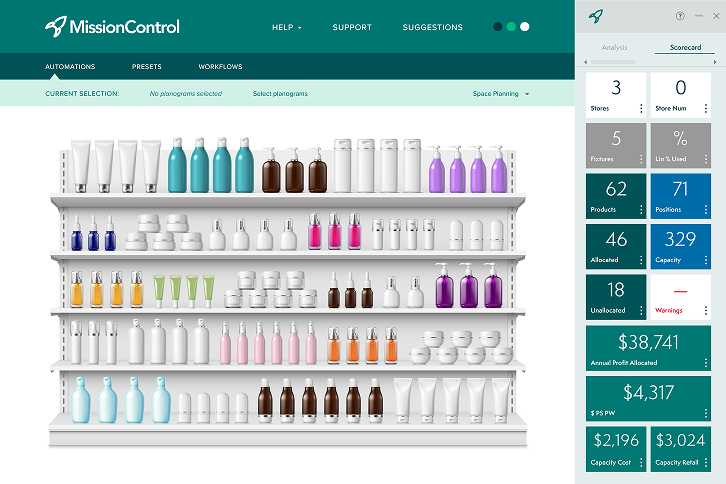Open the Products tile three-dot menu
This screenshot has width=726, height=484.
(641, 210)
